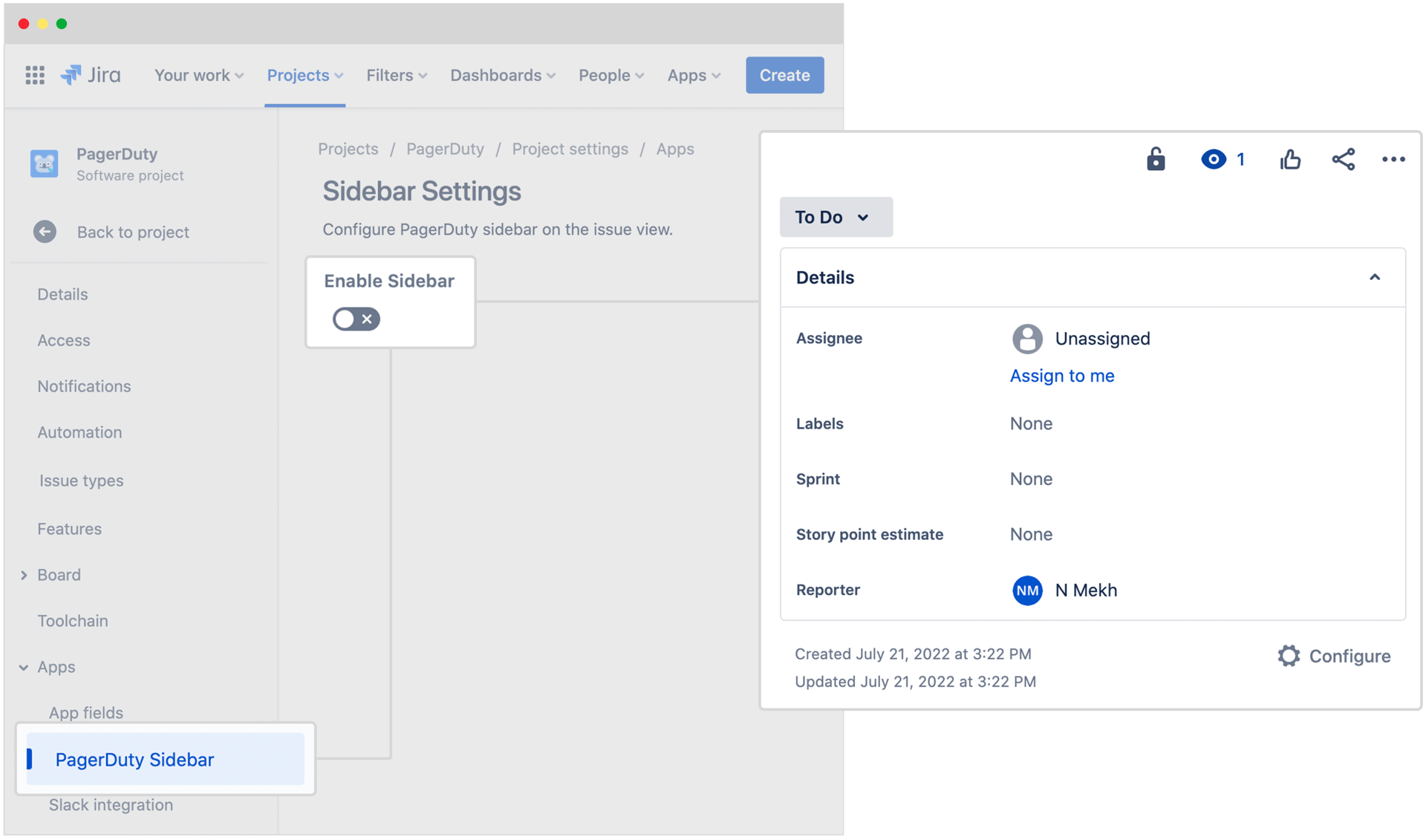
Task: Click the share issue icon
Action: click(1343, 159)
